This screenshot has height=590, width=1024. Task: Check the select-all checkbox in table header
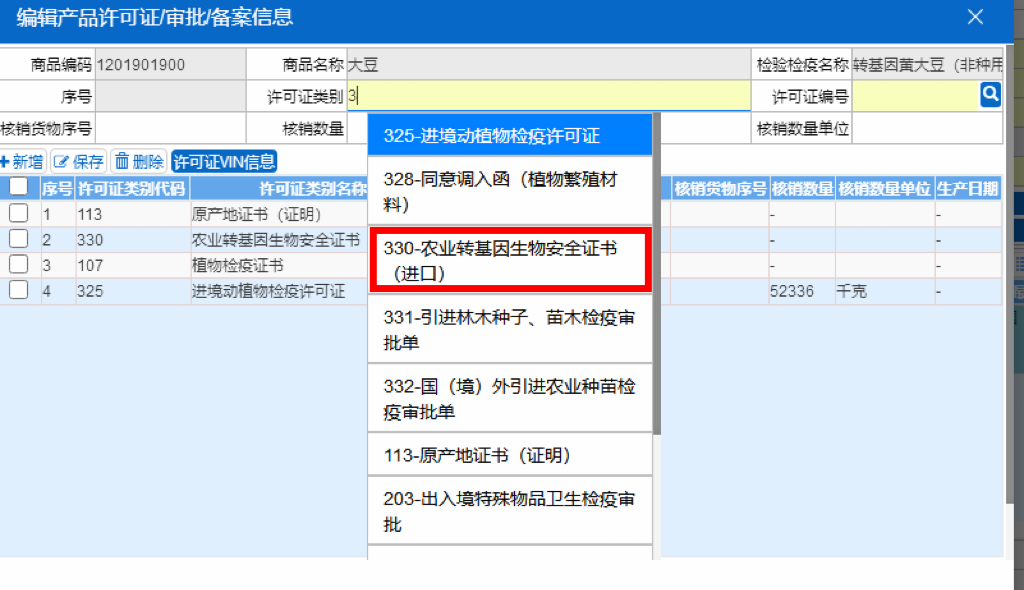tap(18, 188)
